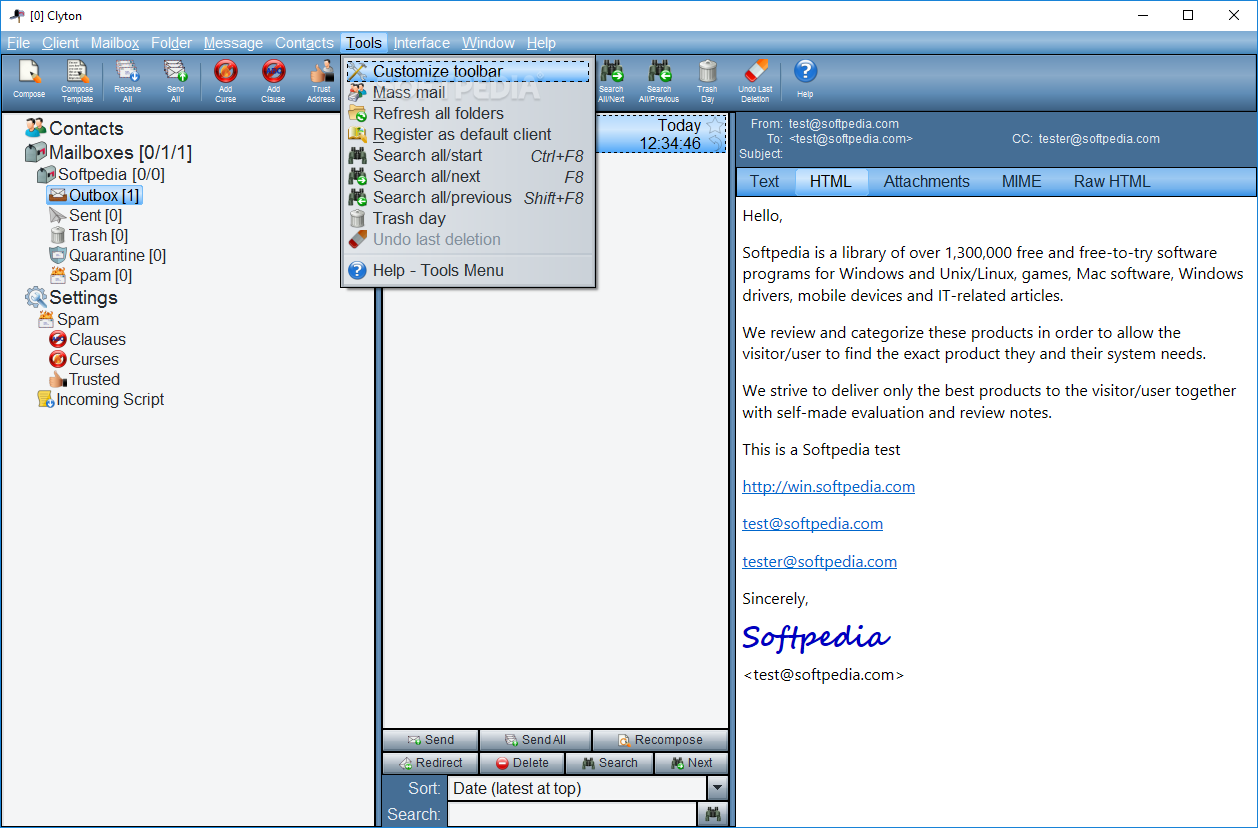Click Search All/Previous binoculars toolbar icon
This screenshot has width=1258, height=828.
(659, 80)
